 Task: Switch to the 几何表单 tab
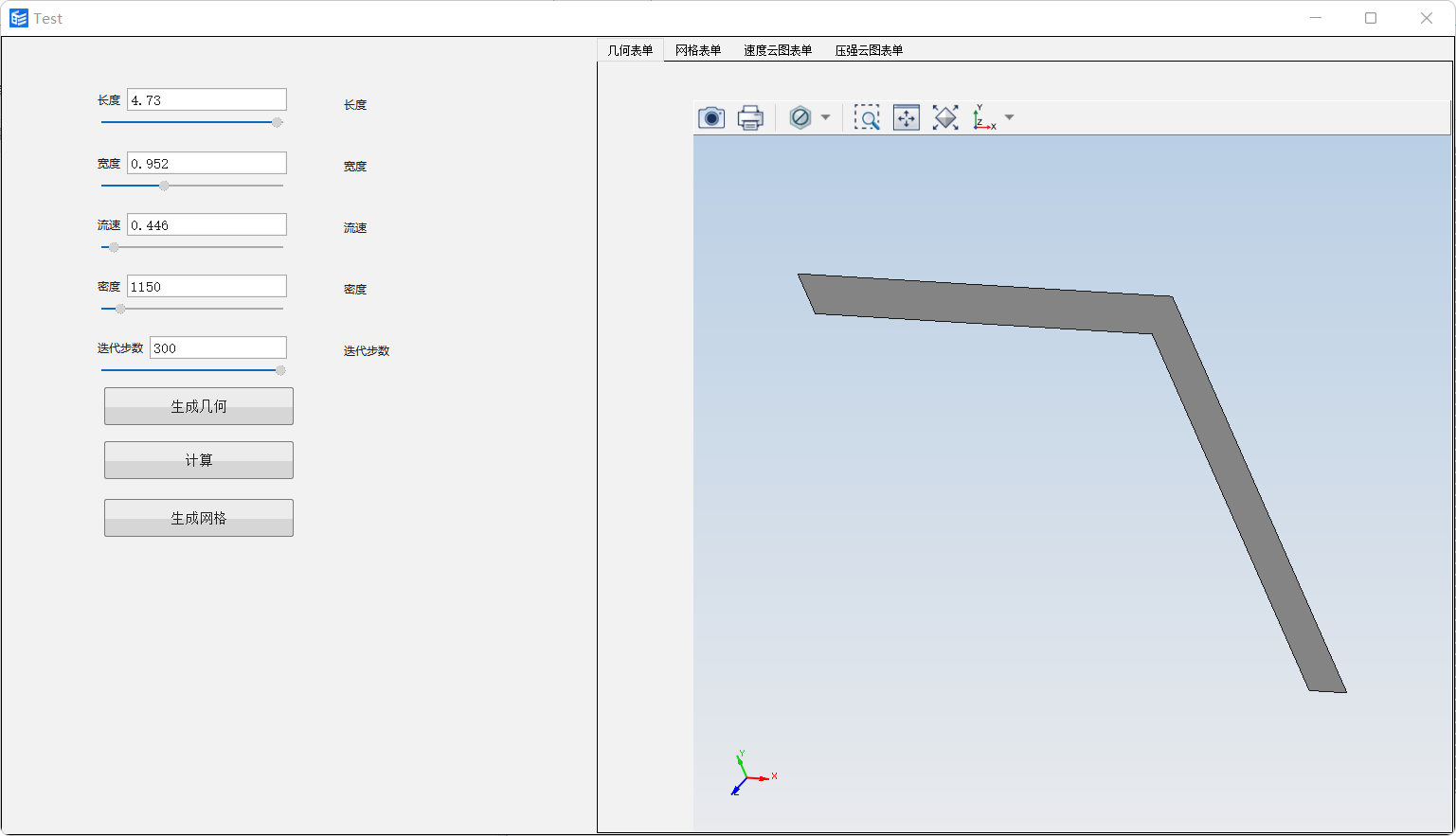[x=630, y=50]
